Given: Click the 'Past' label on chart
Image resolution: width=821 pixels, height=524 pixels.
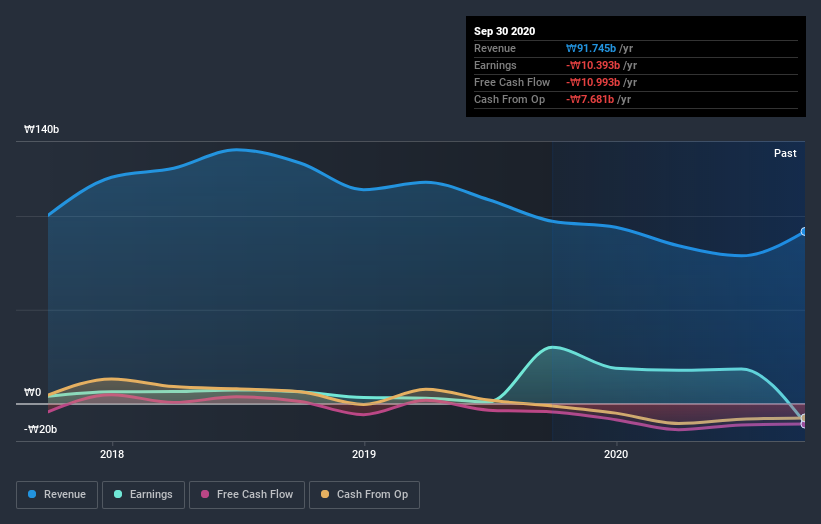Looking at the screenshot, I should 785,153.
